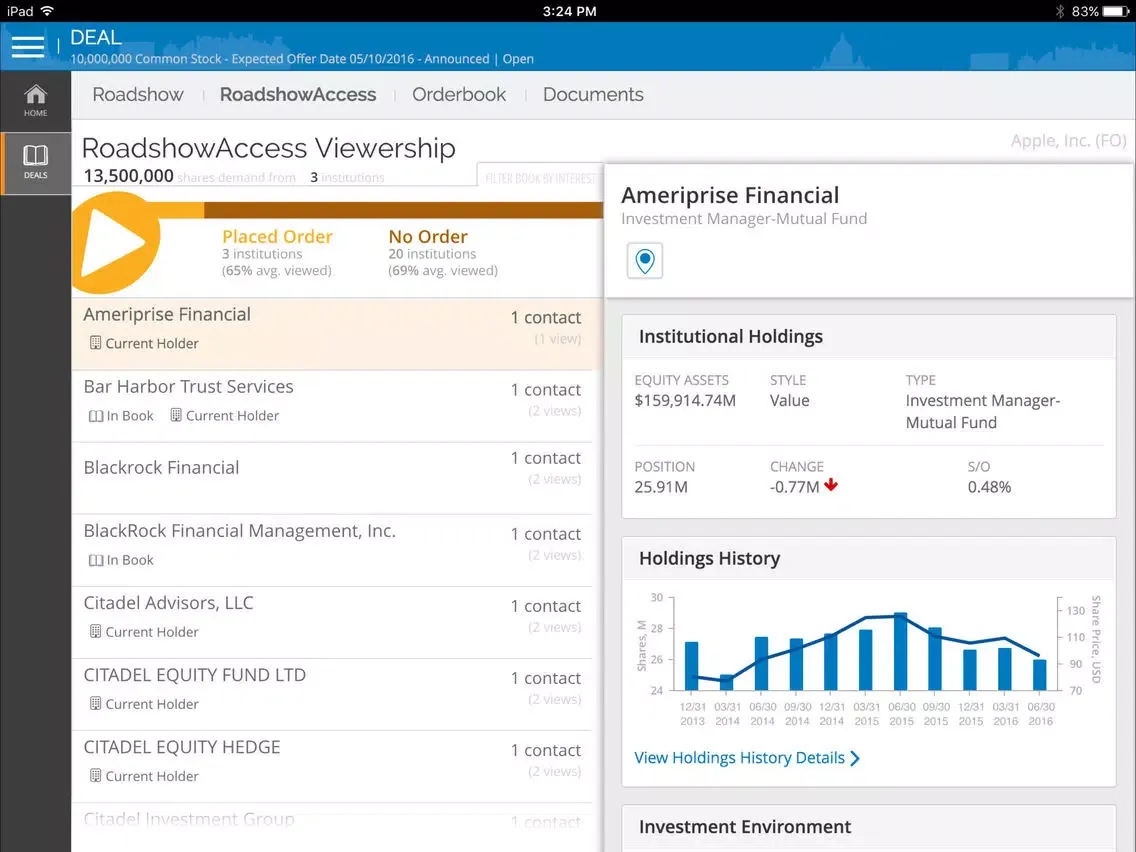Tap the 03/31 2014 bar in Holdings History
Viewport: 1136px width, 852px height.
(727, 682)
